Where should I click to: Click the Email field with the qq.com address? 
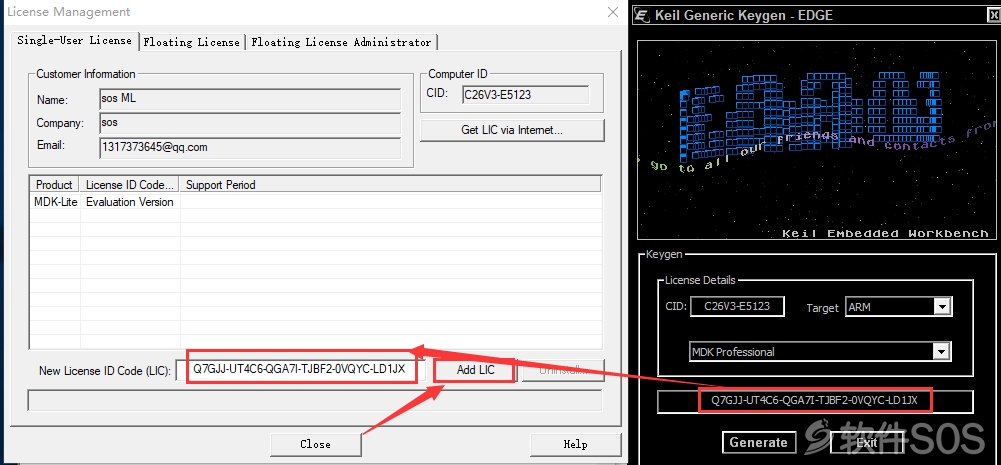(x=250, y=147)
